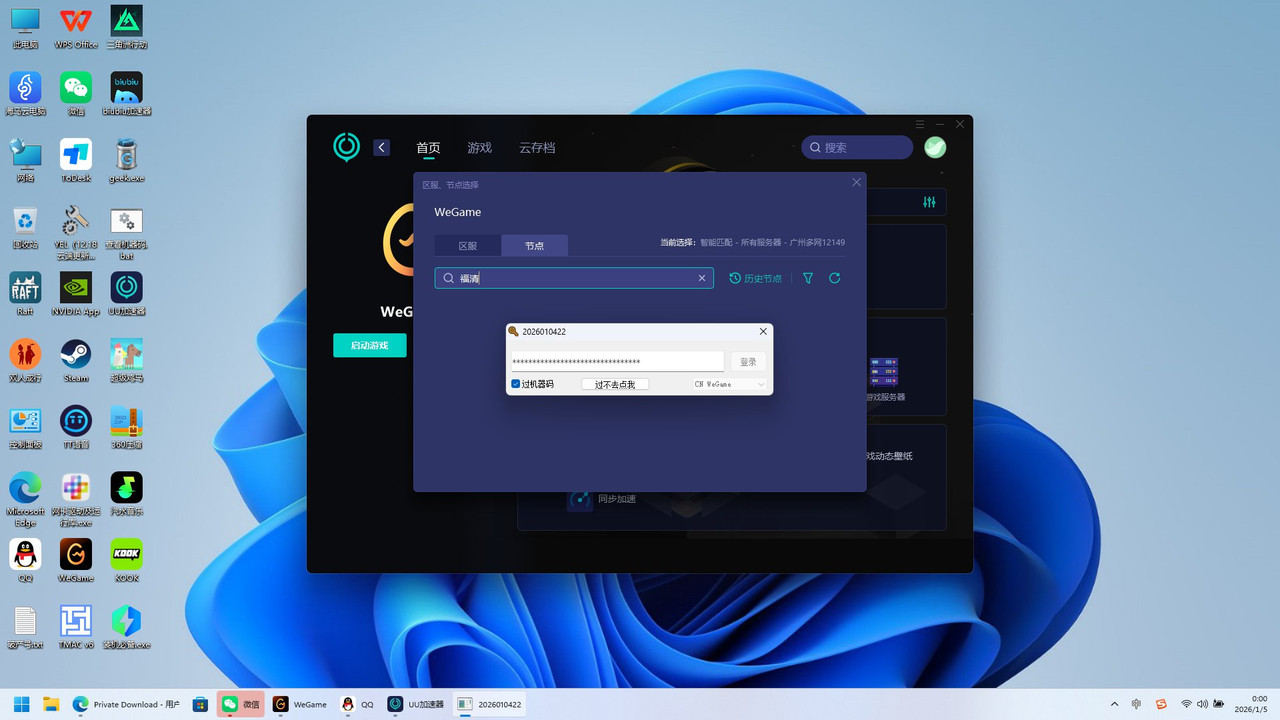Open 此电脑 This PC desktop icon
The image size is (1280, 720).
25,28
